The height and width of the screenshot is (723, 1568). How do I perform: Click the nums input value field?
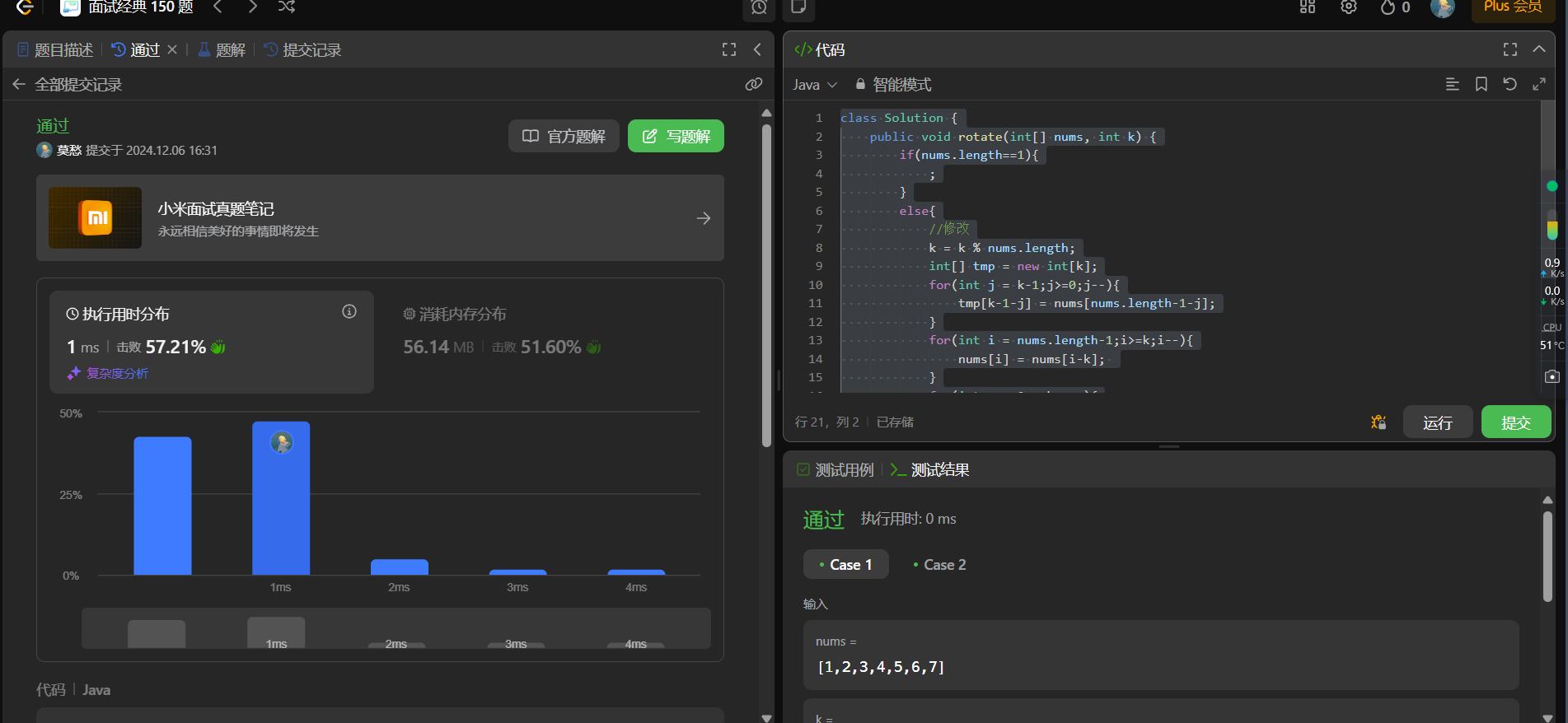(1161, 655)
